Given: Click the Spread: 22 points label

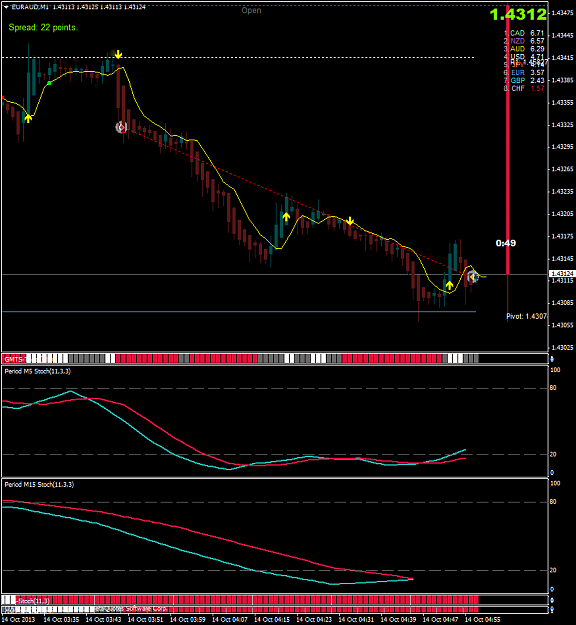Looking at the screenshot, I should point(43,28).
